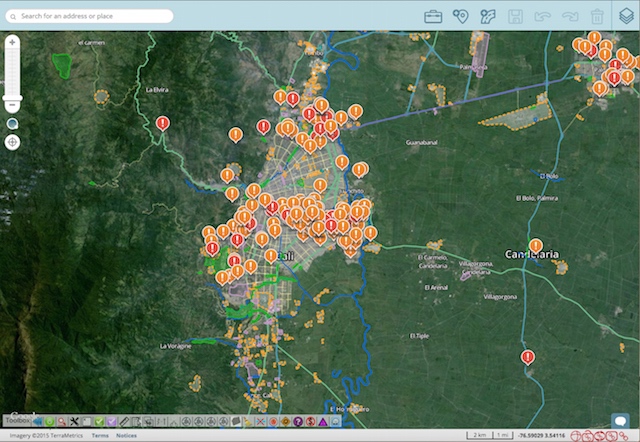This screenshot has height=442, width=640.
Task: Click the purple checkmark Toolbox icon
Action: pos(111,422)
